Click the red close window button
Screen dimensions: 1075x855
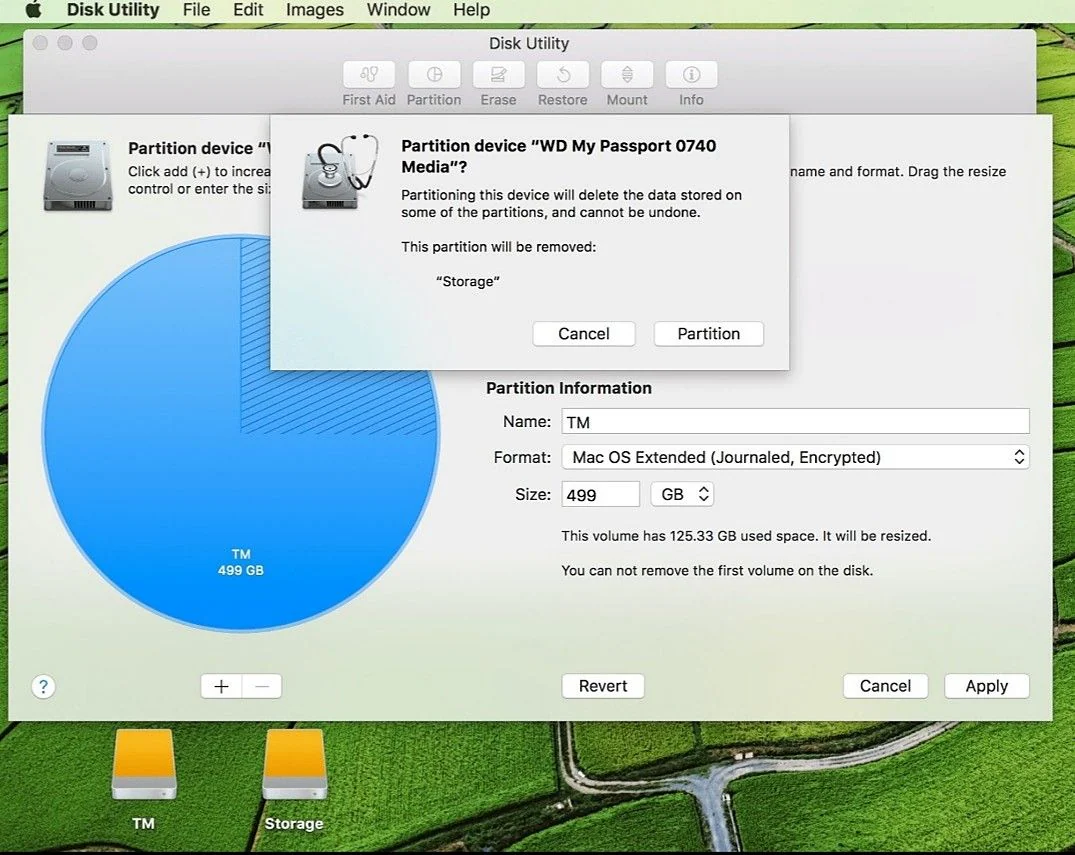[x=40, y=43]
